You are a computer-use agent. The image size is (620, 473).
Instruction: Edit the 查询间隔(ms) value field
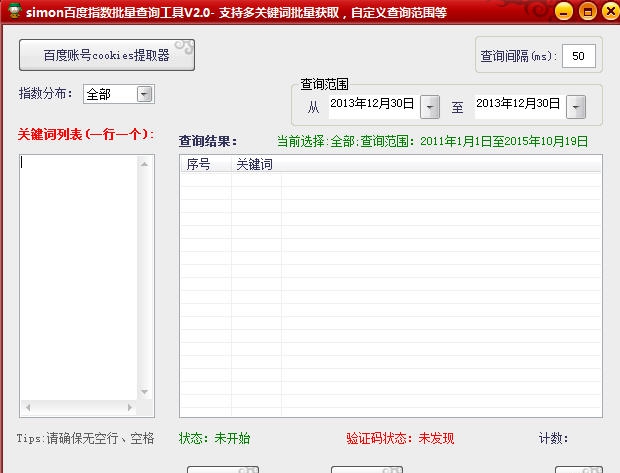click(x=578, y=56)
